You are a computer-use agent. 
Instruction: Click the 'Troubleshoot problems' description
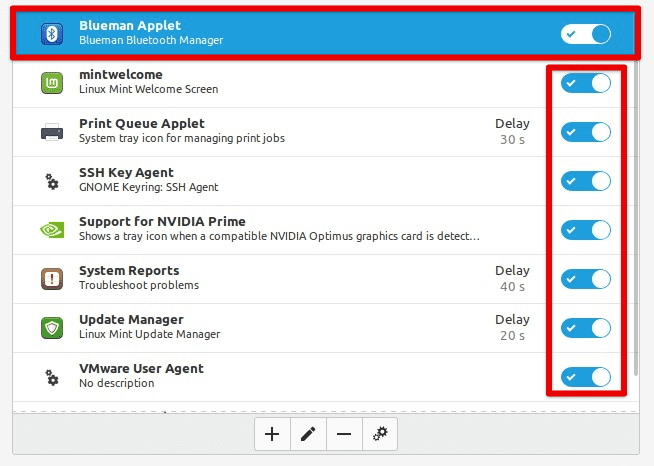pos(139,285)
